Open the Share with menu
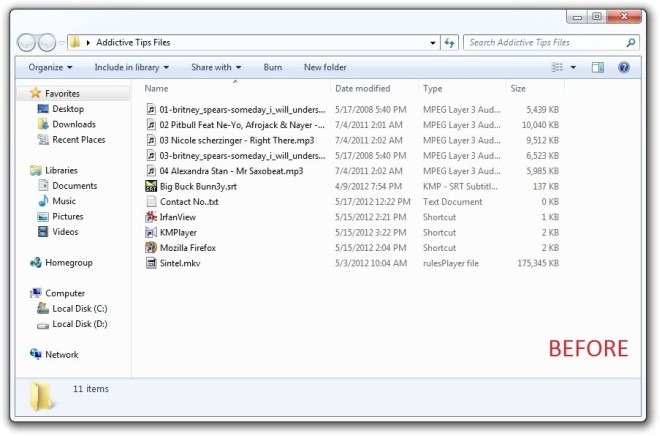The image size is (660, 436). click(216, 67)
